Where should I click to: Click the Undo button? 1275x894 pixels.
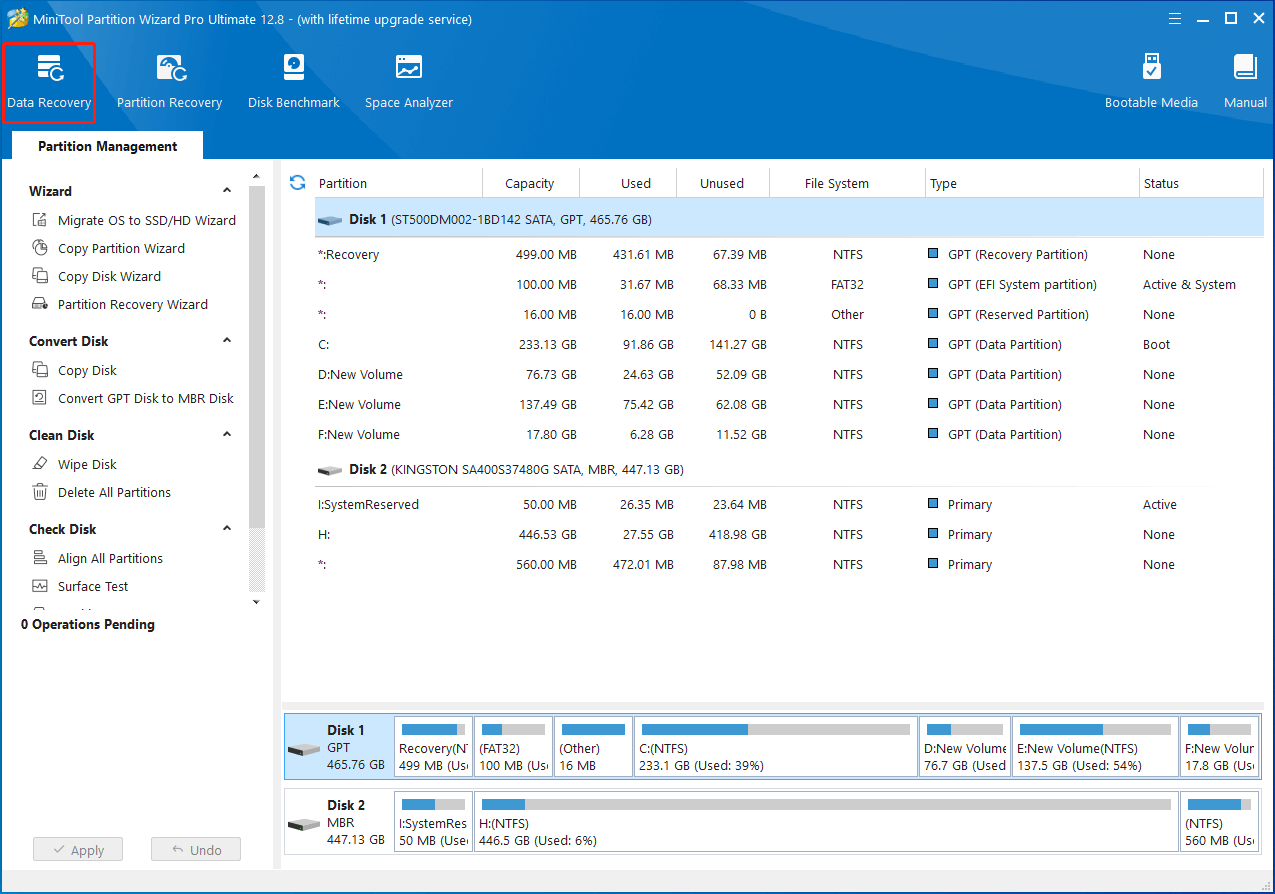[x=196, y=850]
